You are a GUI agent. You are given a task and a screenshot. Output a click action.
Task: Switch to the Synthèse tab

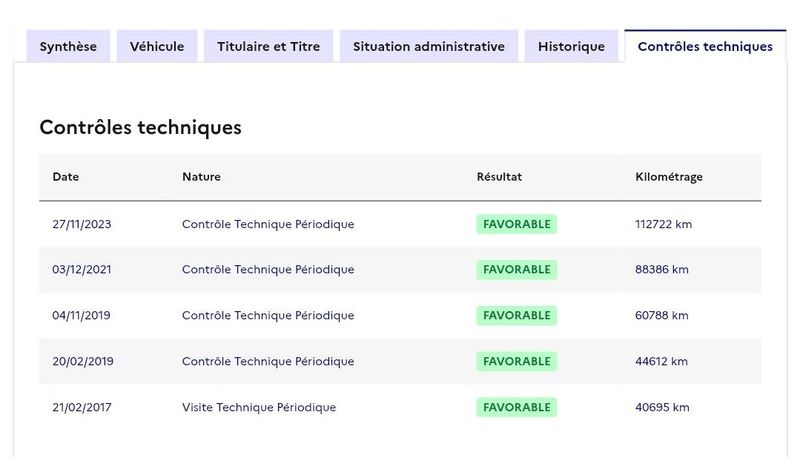point(68,47)
